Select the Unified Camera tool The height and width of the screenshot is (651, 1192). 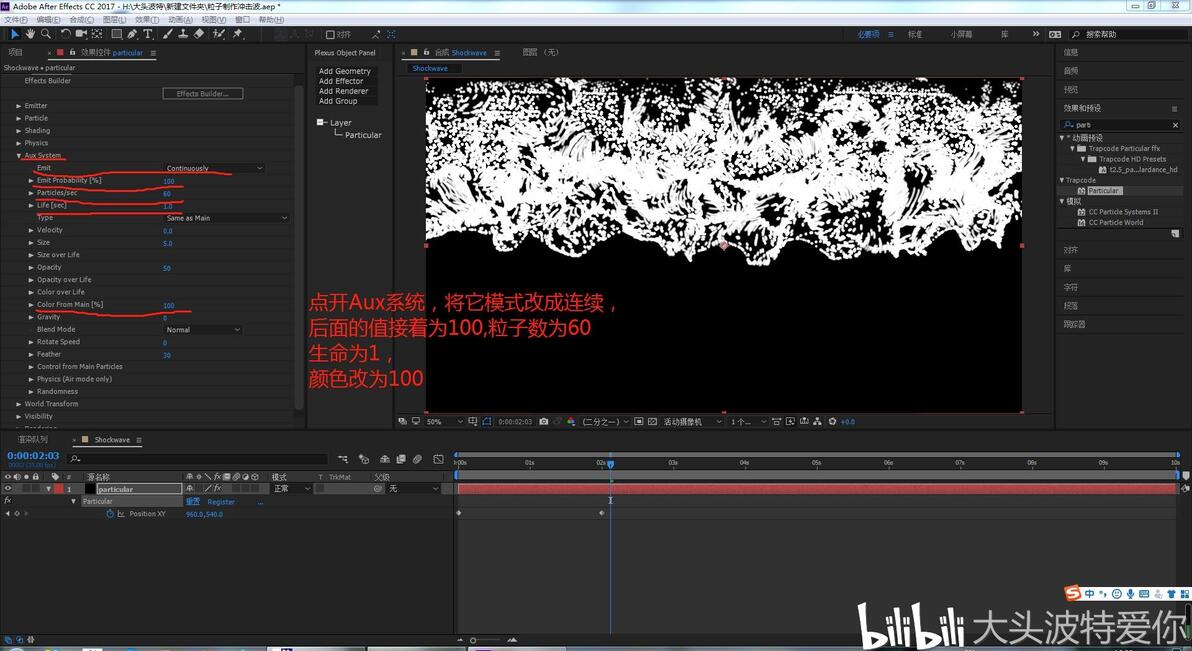(x=81, y=34)
